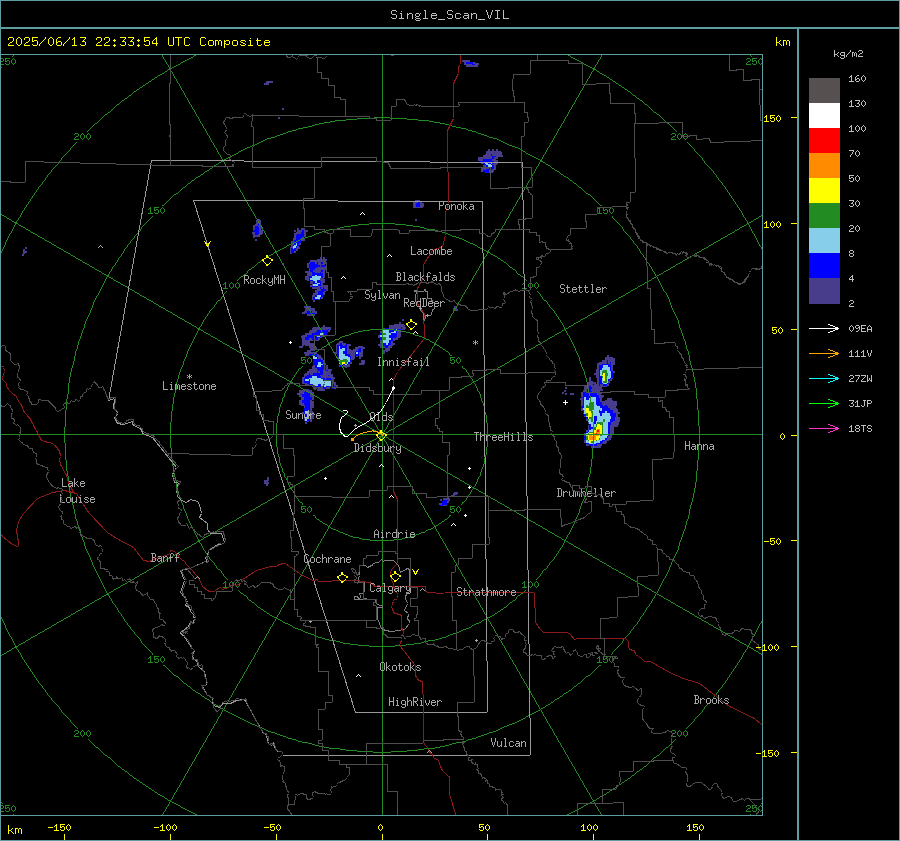Click the Single_Scan_VIL title text
The width and height of the screenshot is (900, 841).
click(x=449, y=15)
